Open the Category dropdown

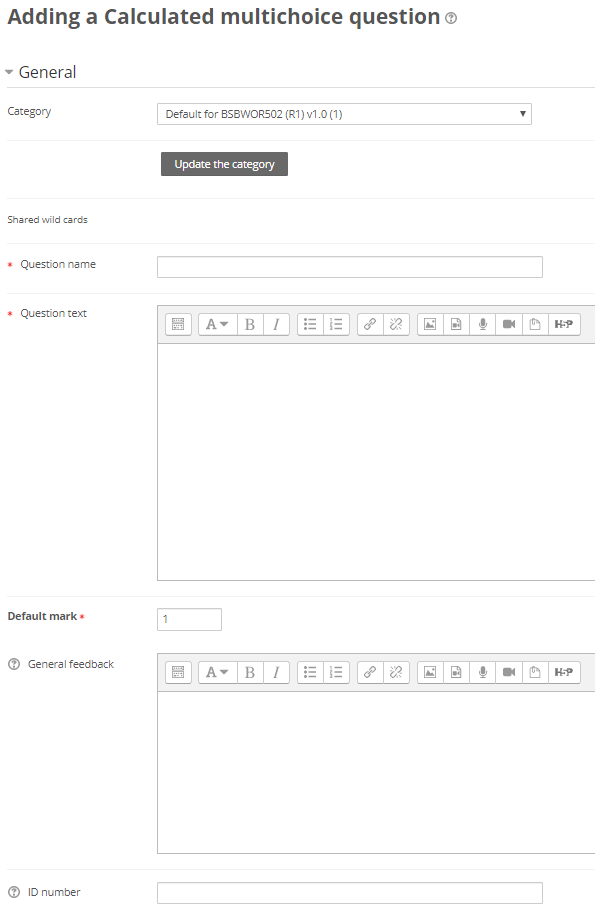[x=344, y=114]
